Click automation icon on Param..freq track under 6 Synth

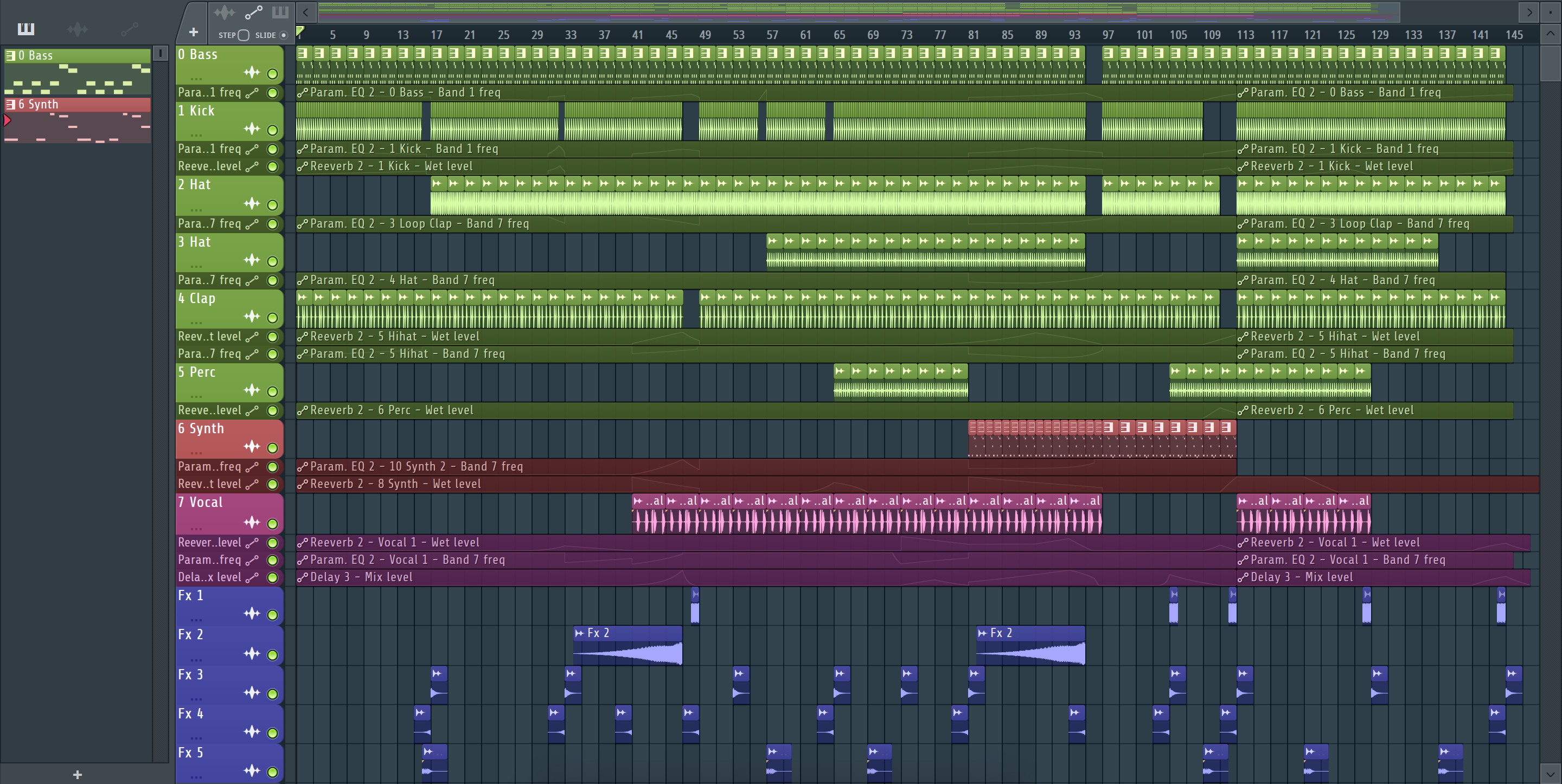pos(252,467)
